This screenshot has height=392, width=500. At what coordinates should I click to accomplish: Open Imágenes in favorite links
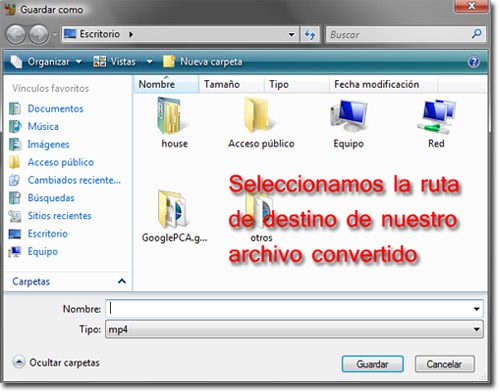point(48,145)
